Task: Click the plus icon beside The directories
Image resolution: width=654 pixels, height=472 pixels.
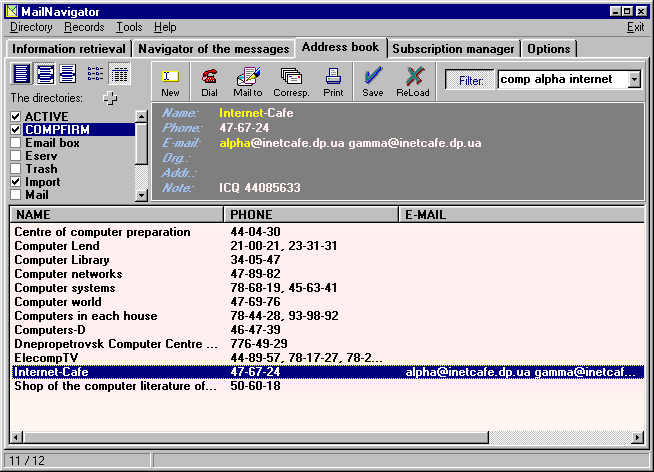Action: (x=110, y=98)
